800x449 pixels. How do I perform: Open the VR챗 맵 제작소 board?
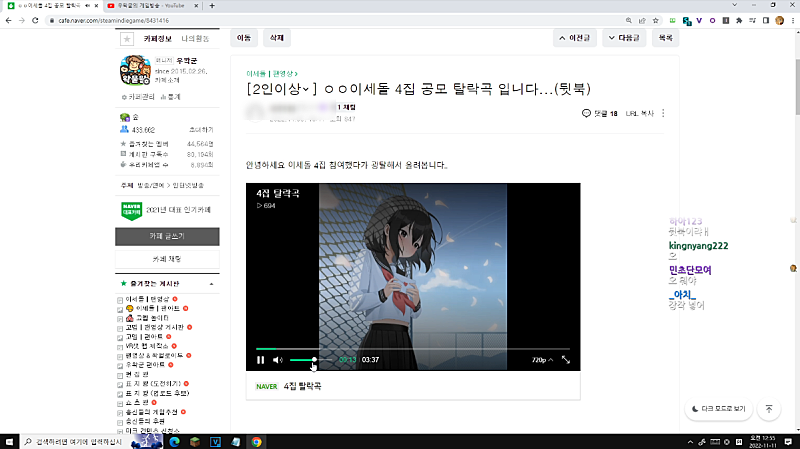click(x=147, y=346)
